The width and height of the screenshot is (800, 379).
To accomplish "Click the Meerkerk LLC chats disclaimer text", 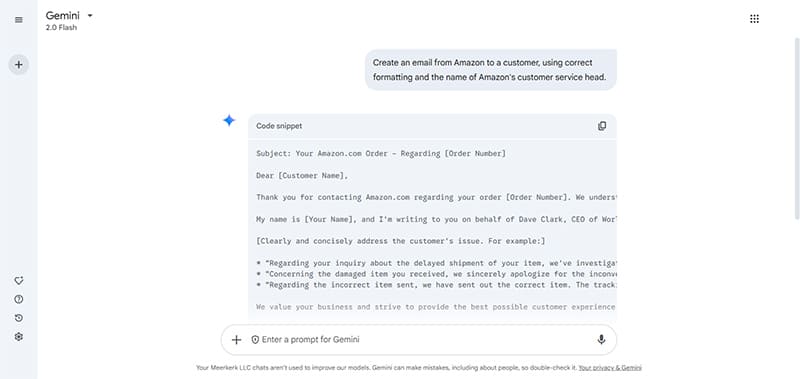I will [x=386, y=367].
